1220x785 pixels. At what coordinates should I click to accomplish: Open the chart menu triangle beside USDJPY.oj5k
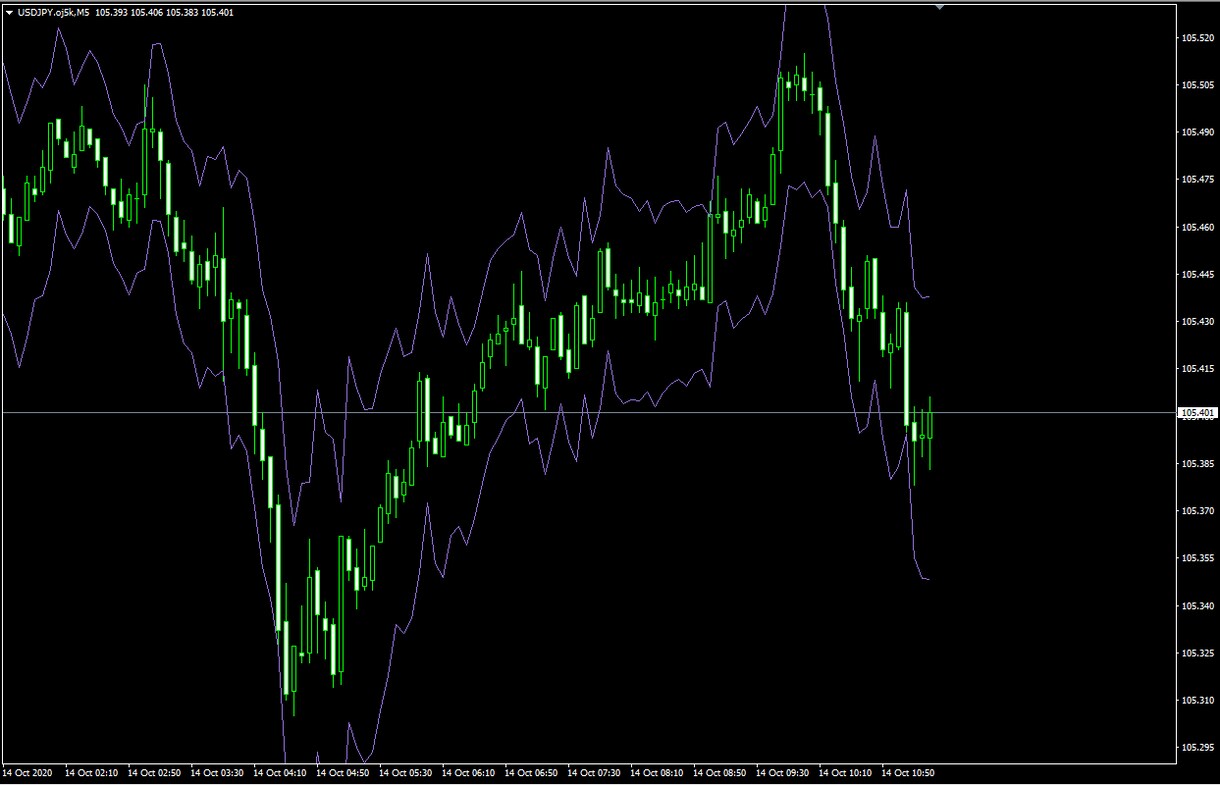[10, 12]
